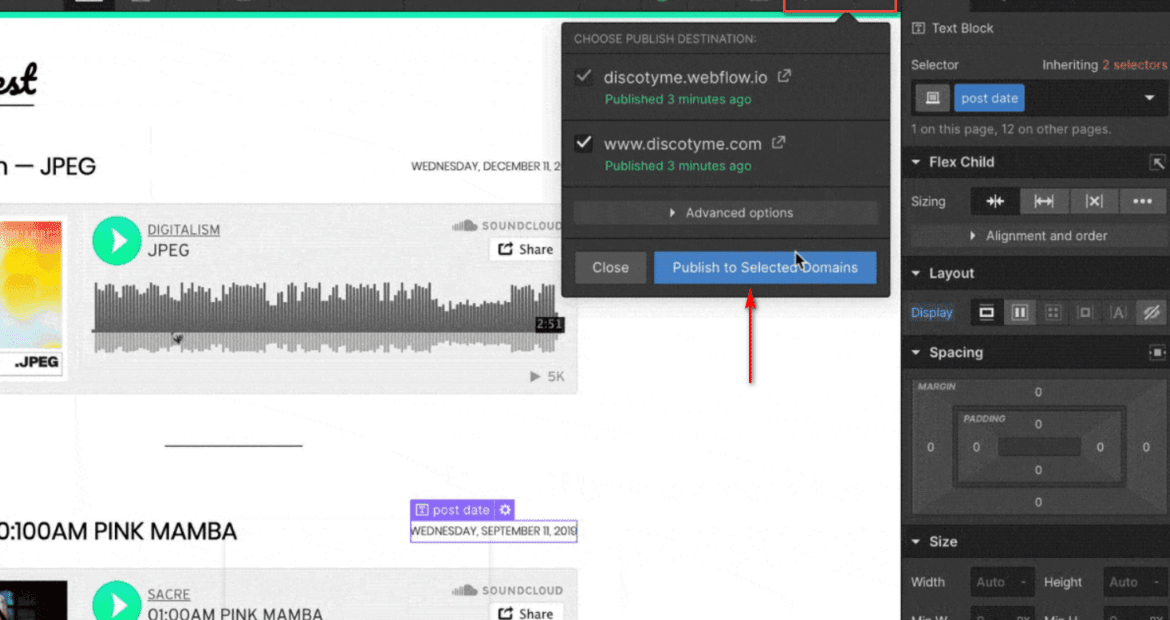Set display to block icon
1170x620 pixels.
[987, 313]
